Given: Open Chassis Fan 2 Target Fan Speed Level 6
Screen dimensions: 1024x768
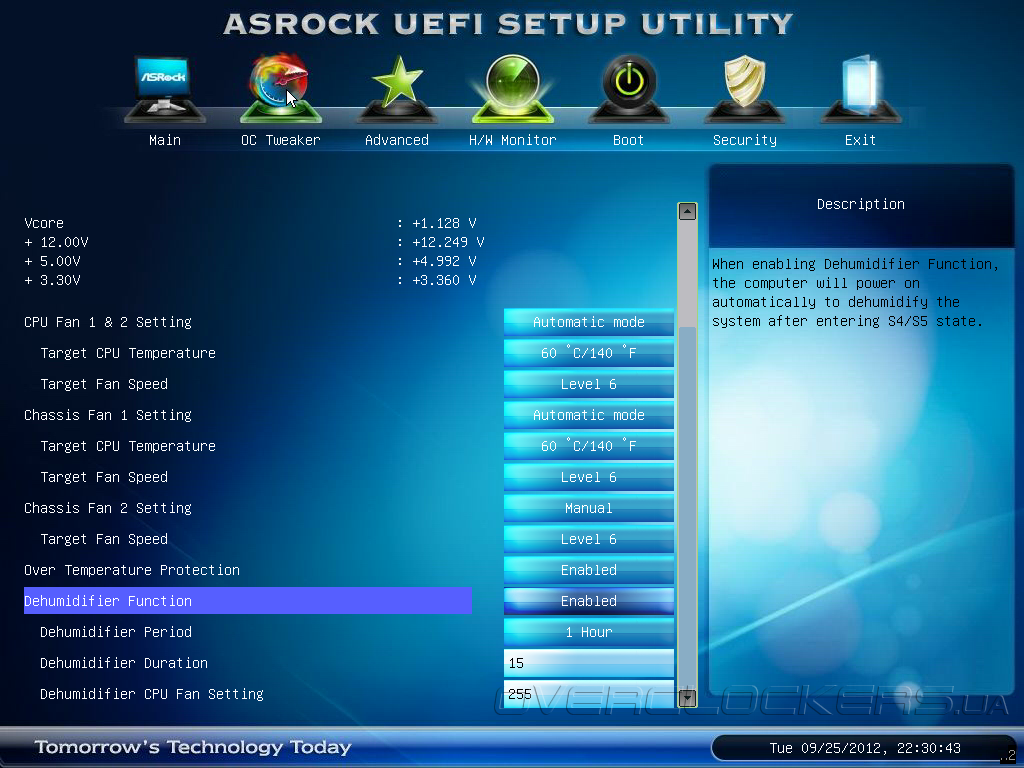Looking at the screenshot, I should click(588, 539).
